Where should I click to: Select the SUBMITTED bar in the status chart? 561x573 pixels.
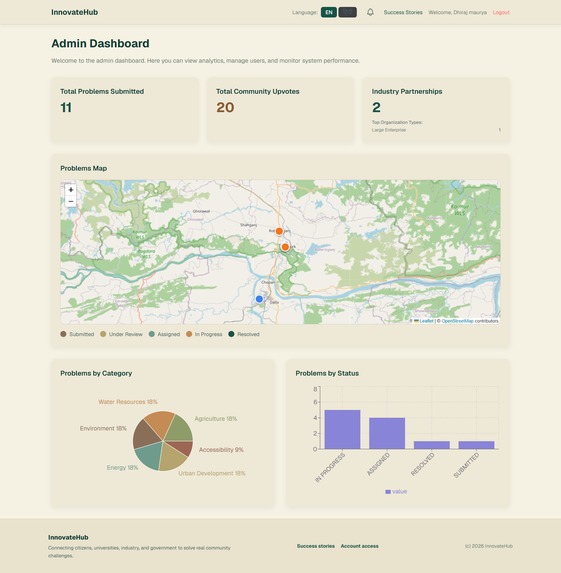[x=477, y=445]
